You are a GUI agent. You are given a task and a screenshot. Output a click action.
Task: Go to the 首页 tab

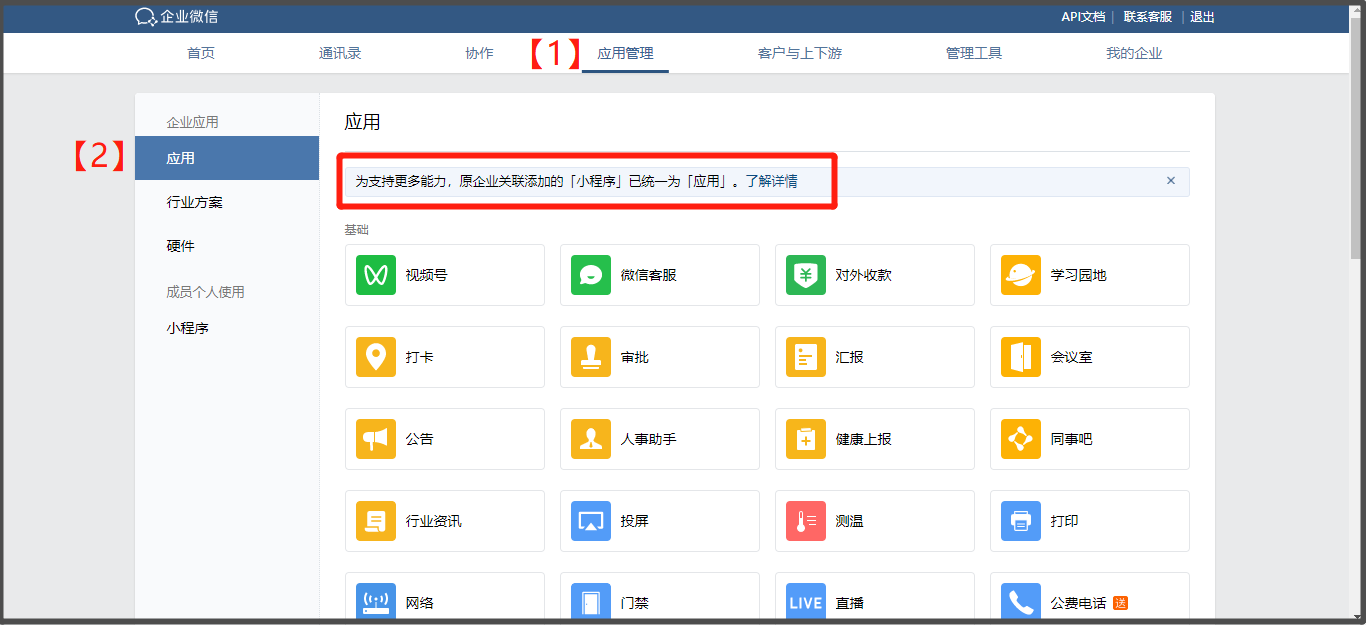pos(201,53)
